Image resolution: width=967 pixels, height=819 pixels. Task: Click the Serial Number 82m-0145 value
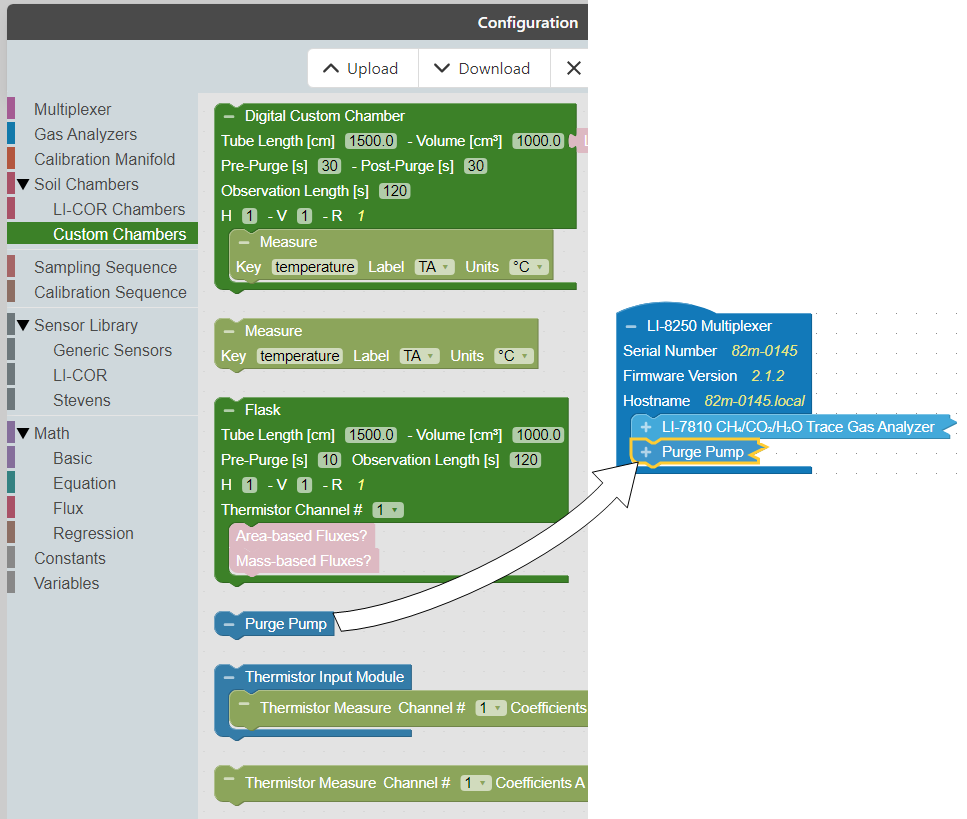[764, 351]
